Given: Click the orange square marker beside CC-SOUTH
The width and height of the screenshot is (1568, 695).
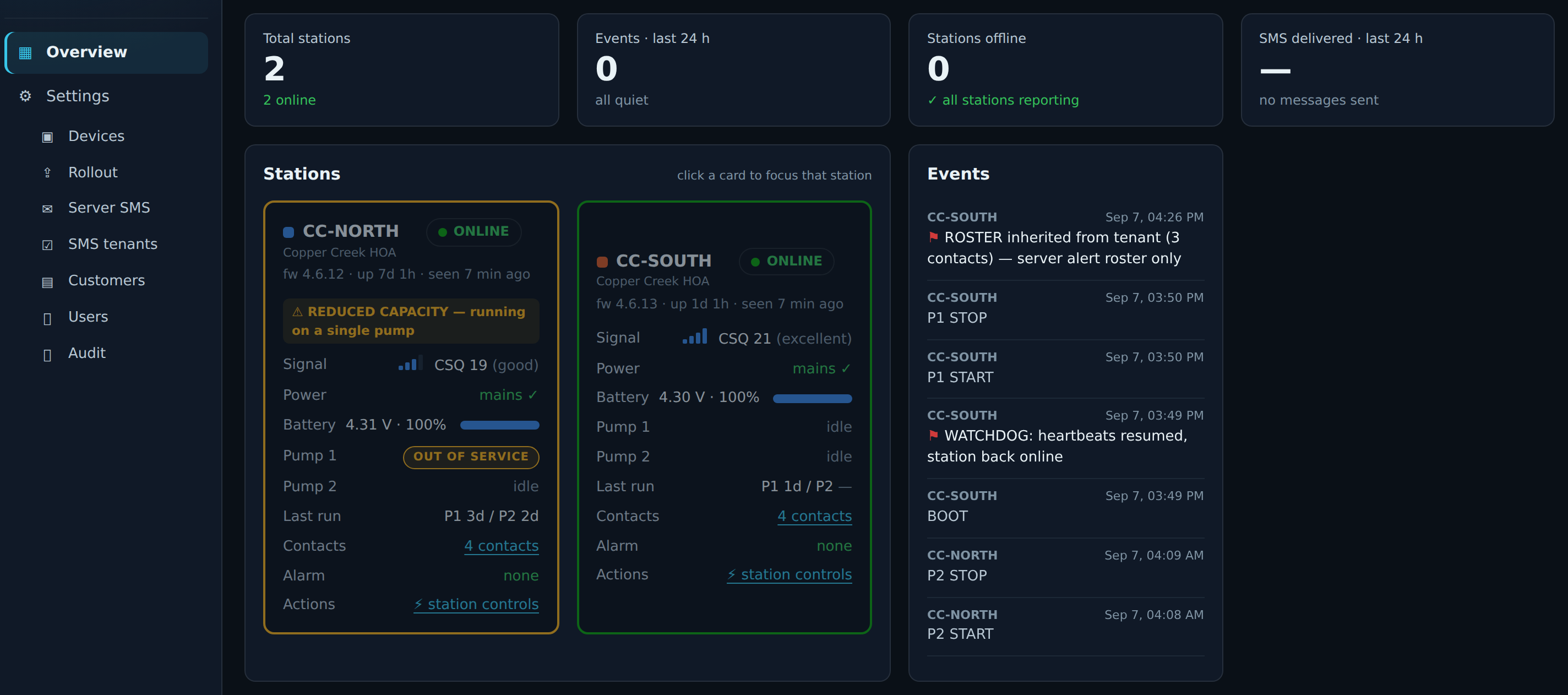Looking at the screenshot, I should tap(602, 262).
